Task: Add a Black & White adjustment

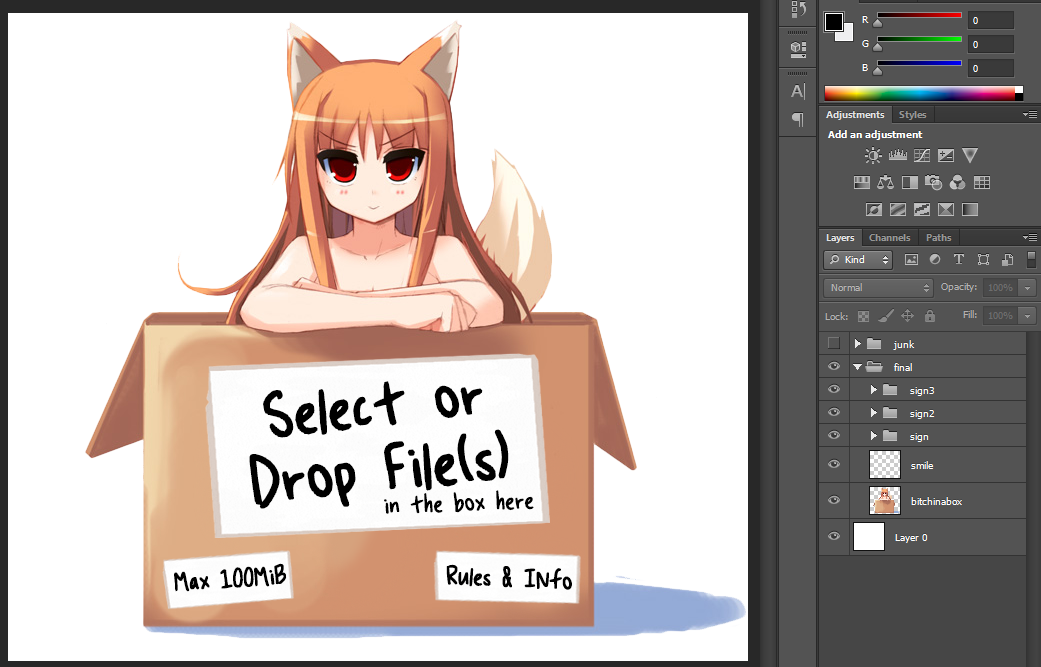Action: [x=910, y=183]
